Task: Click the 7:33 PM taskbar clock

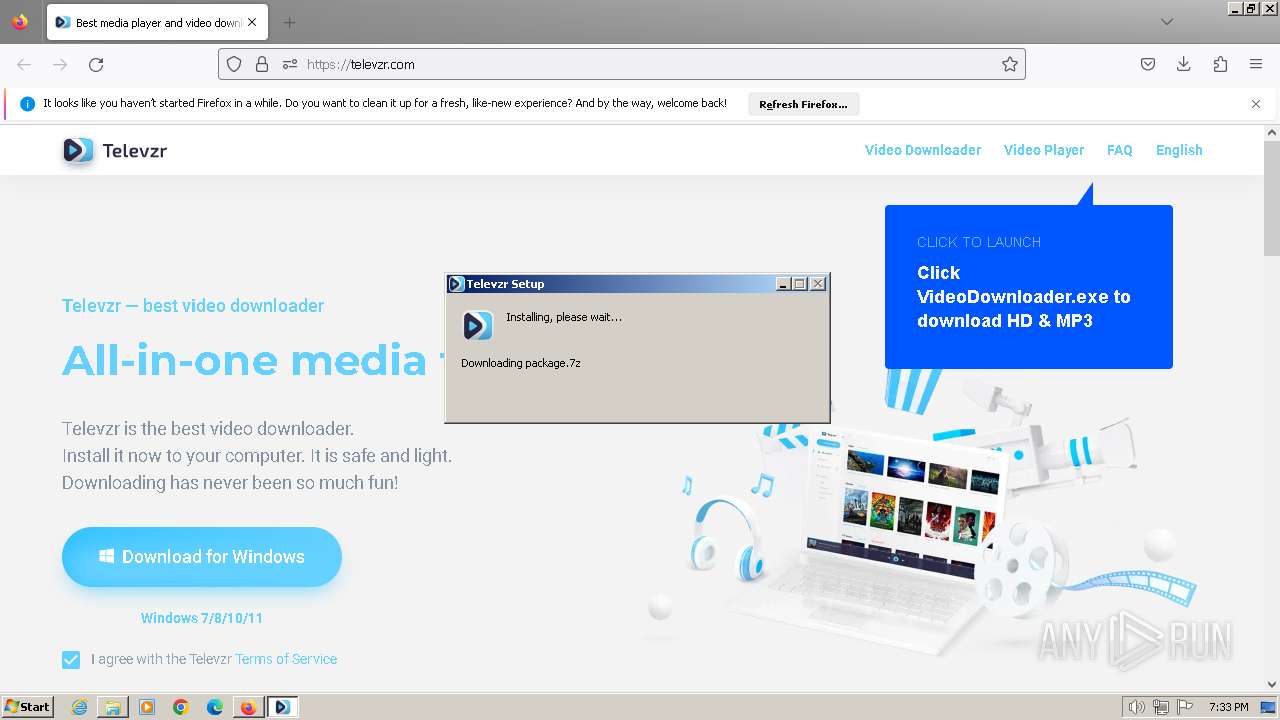Action: click(x=1228, y=707)
